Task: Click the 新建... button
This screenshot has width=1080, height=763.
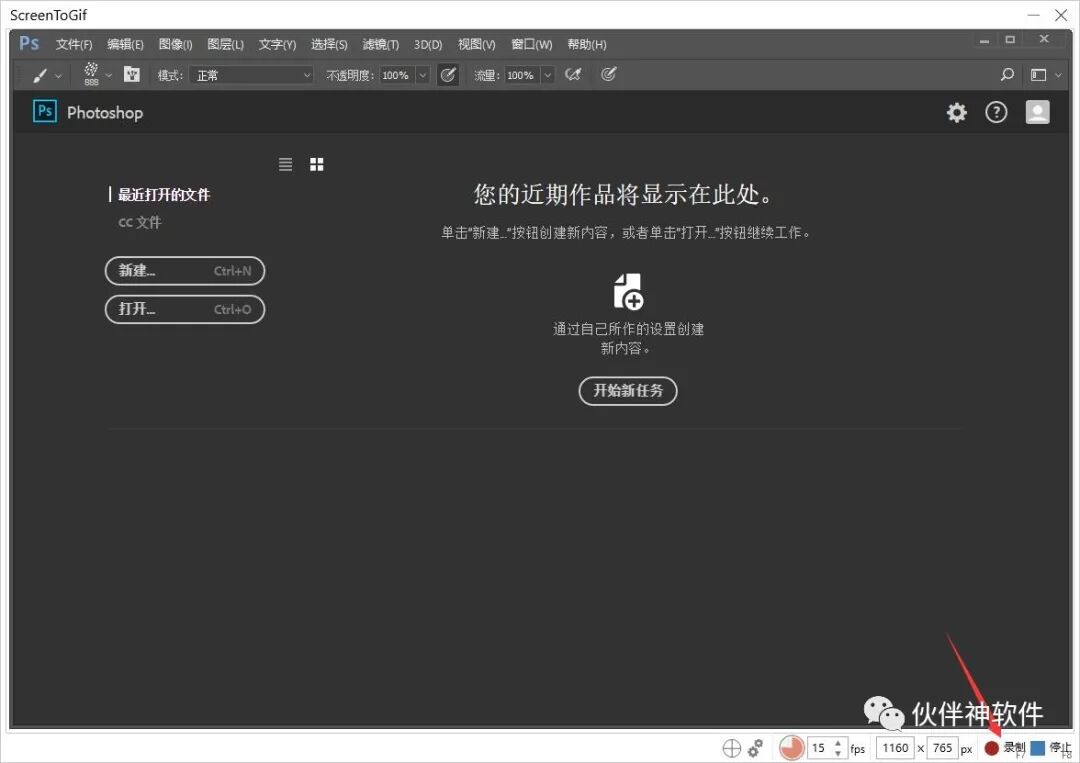Action: 185,270
